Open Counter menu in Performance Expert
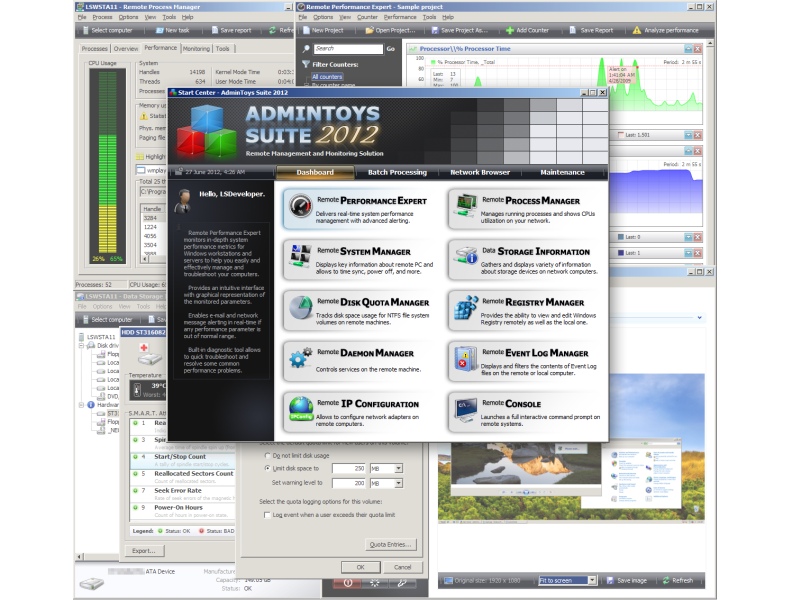800x600 pixels. (x=367, y=17)
